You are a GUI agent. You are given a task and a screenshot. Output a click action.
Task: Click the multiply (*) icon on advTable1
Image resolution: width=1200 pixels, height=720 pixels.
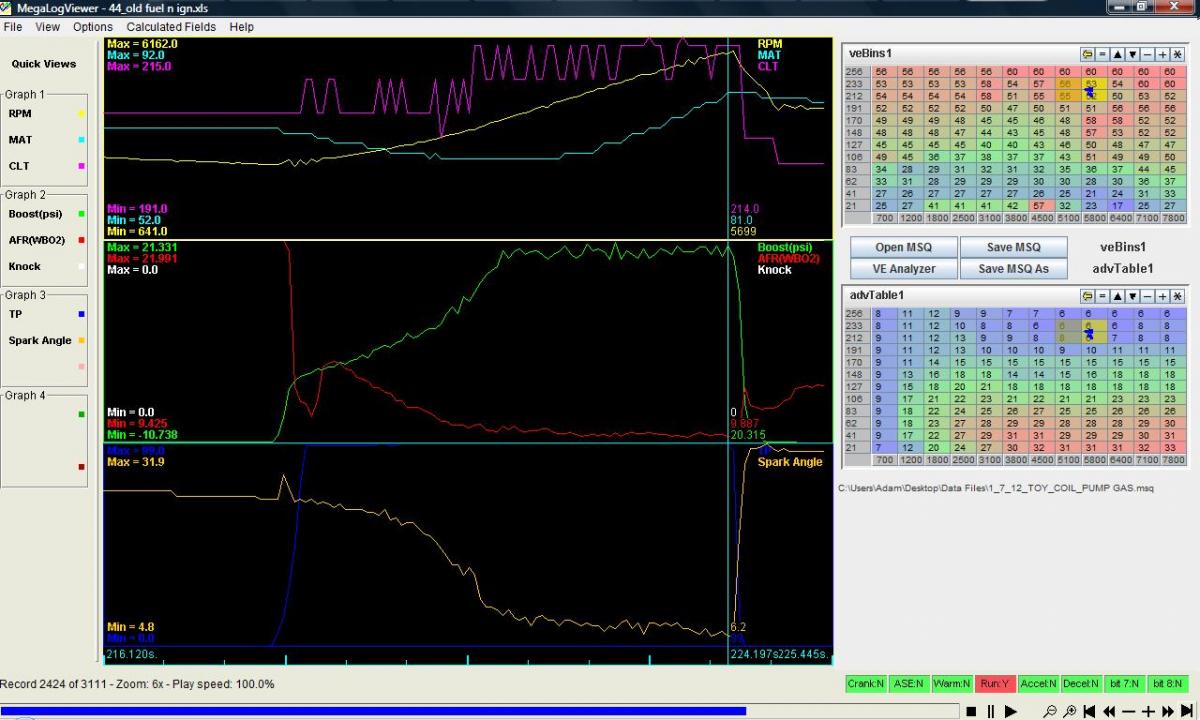pyautogui.click(x=1177, y=296)
